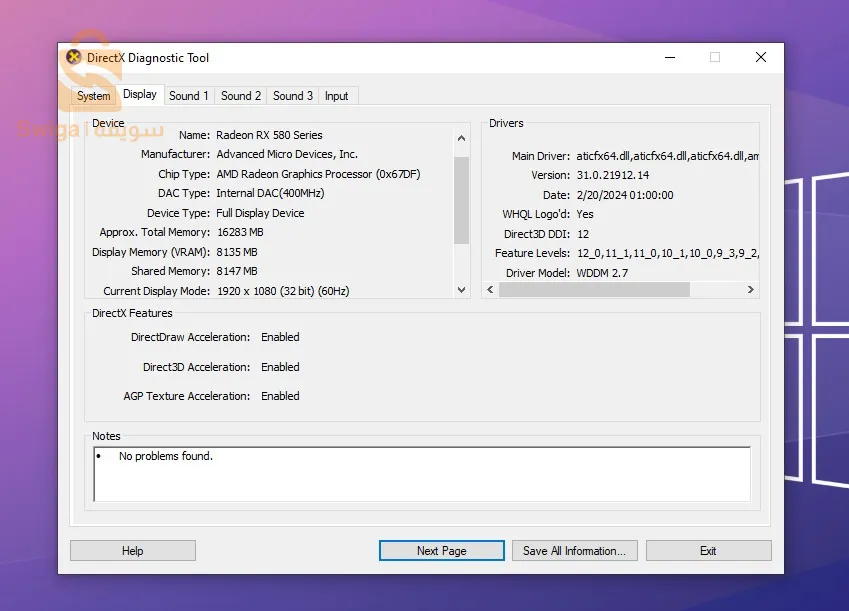Click the DirectX icon in the title bar

pos(74,58)
